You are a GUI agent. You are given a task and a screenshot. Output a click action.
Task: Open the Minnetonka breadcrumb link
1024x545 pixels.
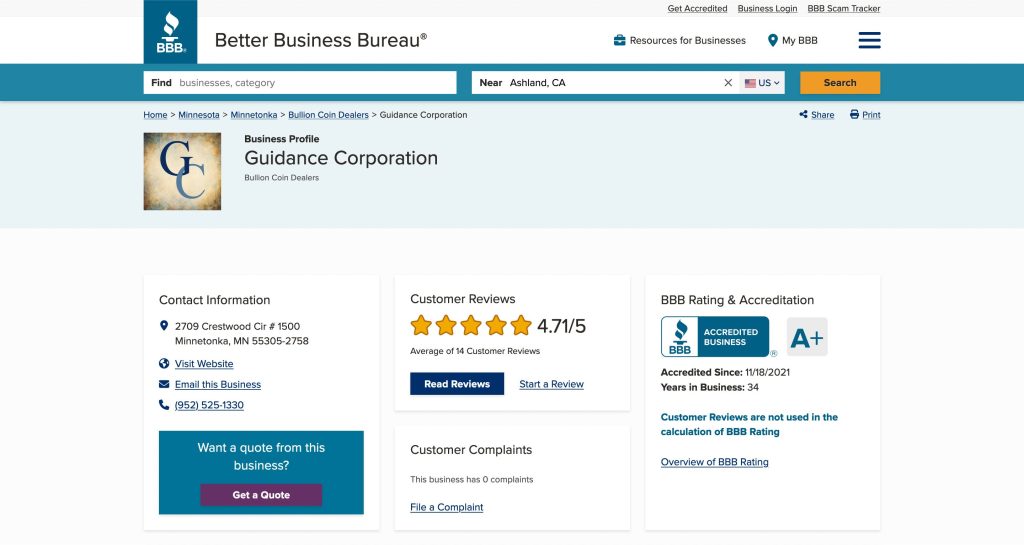click(254, 115)
